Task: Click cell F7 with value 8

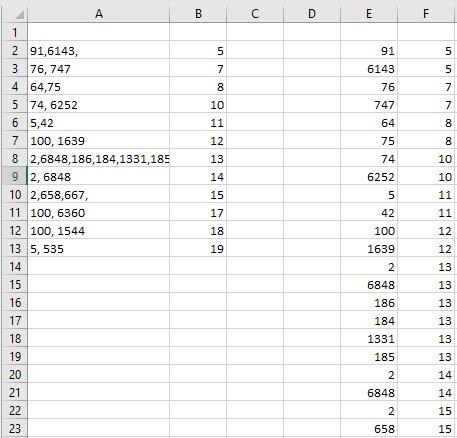Action: tap(427, 141)
